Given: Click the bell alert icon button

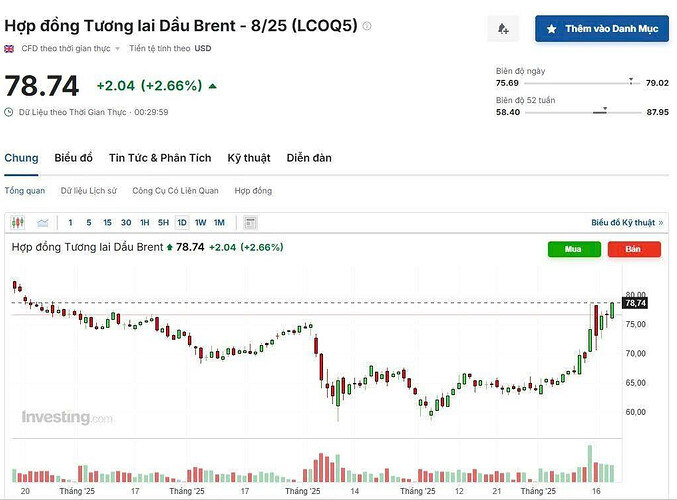Looking at the screenshot, I should tap(502, 30).
